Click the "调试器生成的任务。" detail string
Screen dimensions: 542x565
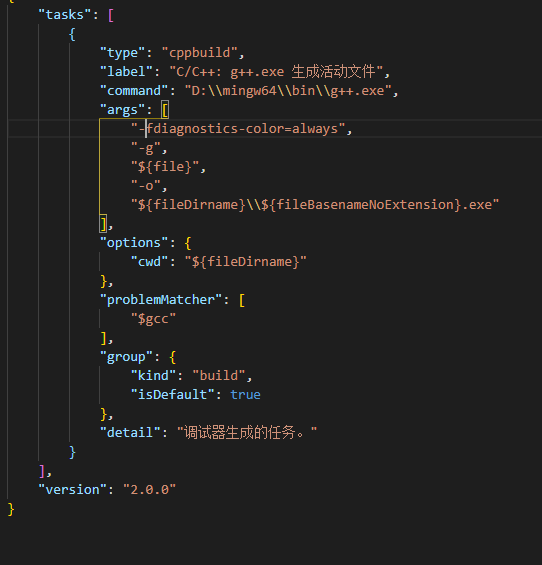(x=247, y=432)
